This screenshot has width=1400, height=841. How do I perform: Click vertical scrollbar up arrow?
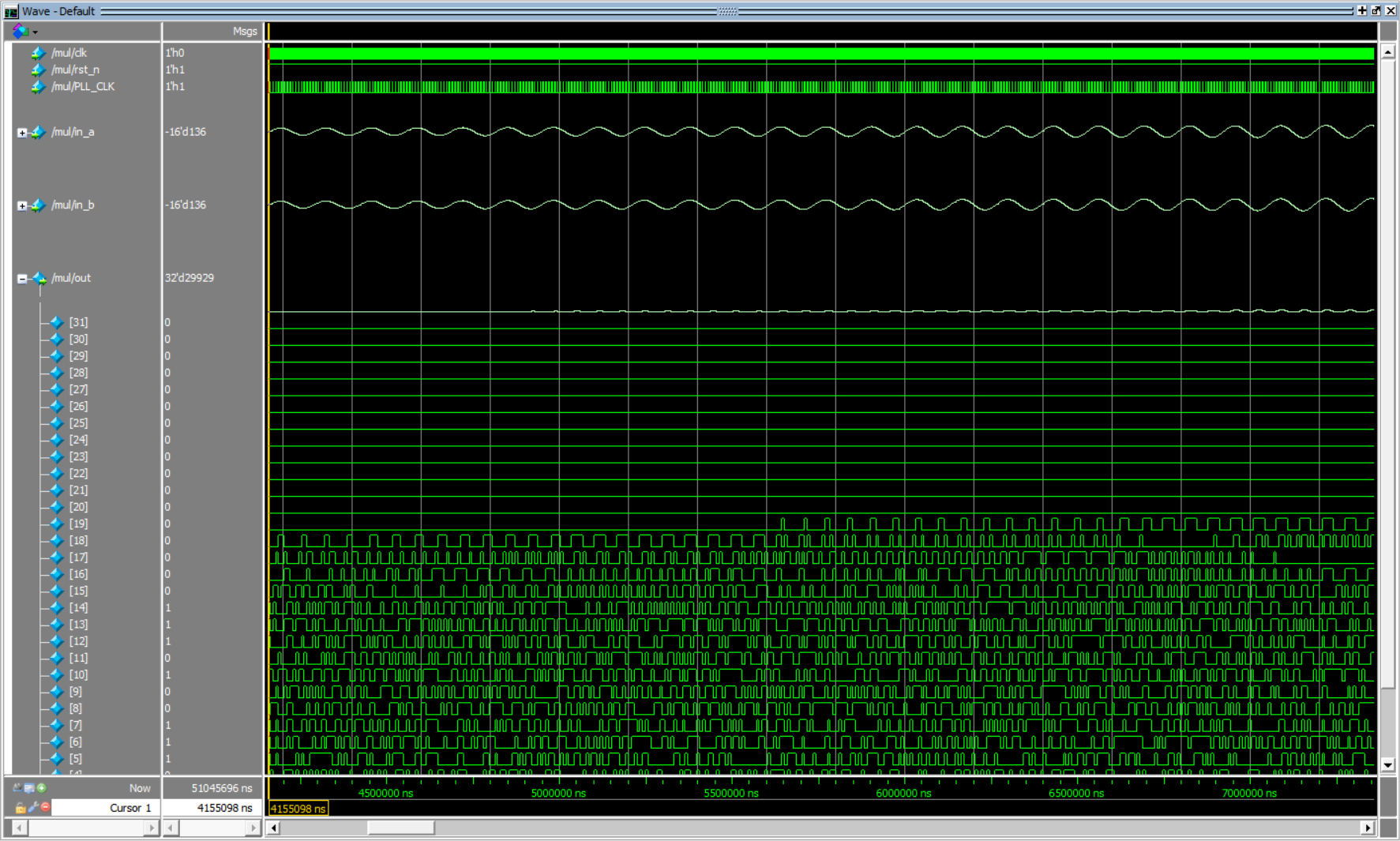(x=1388, y=52)
